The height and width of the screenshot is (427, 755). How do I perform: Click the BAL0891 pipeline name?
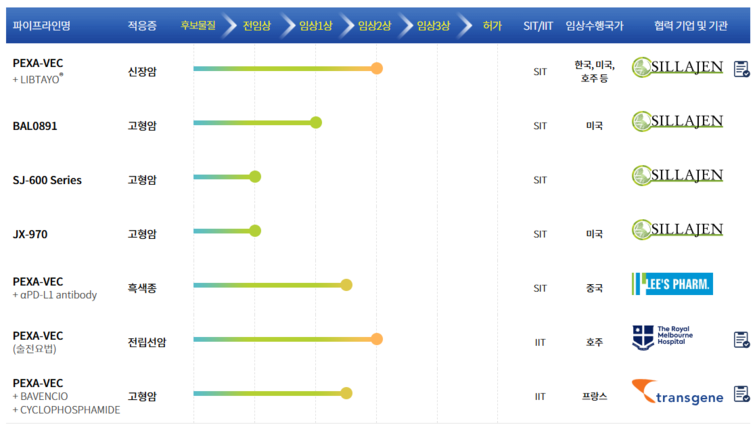(x=35, y=126)
